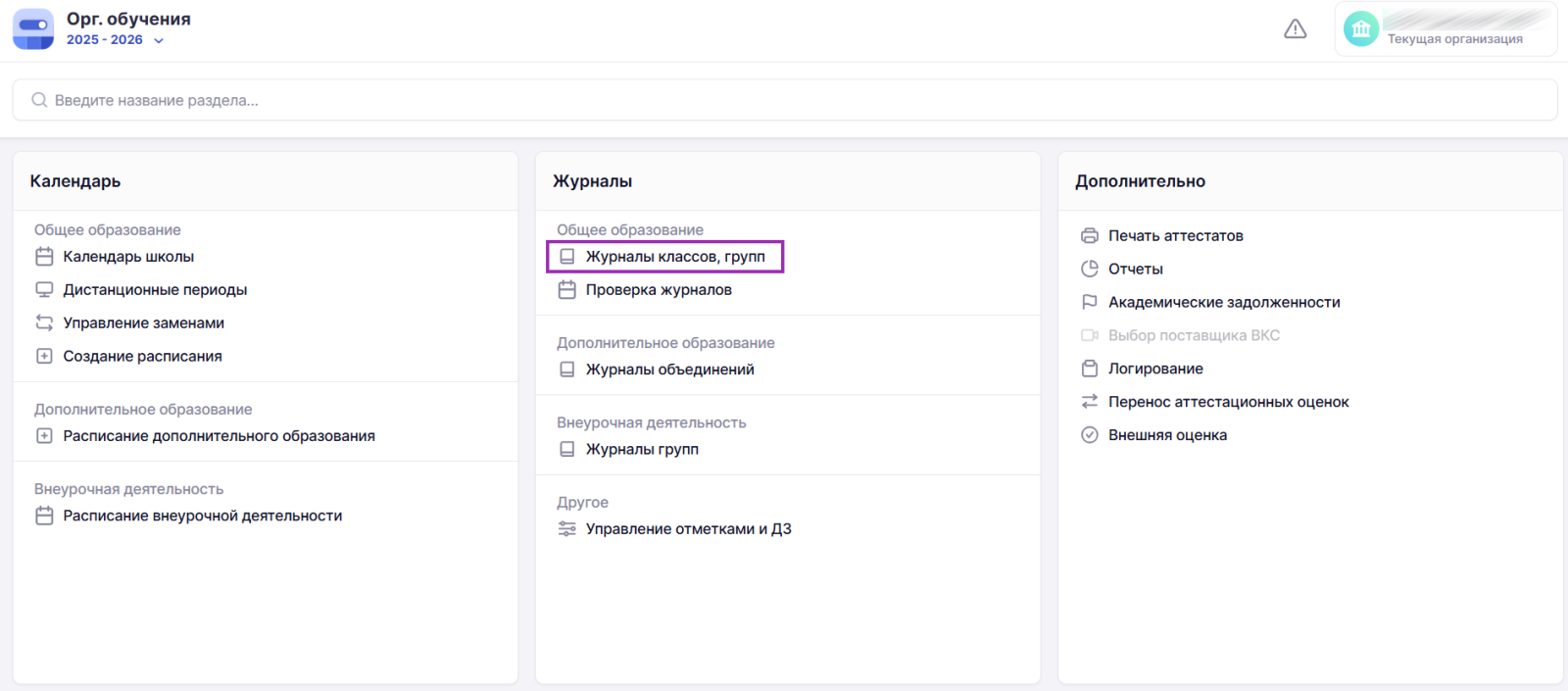Click the Орг. обучения title text

pos(128,19)
